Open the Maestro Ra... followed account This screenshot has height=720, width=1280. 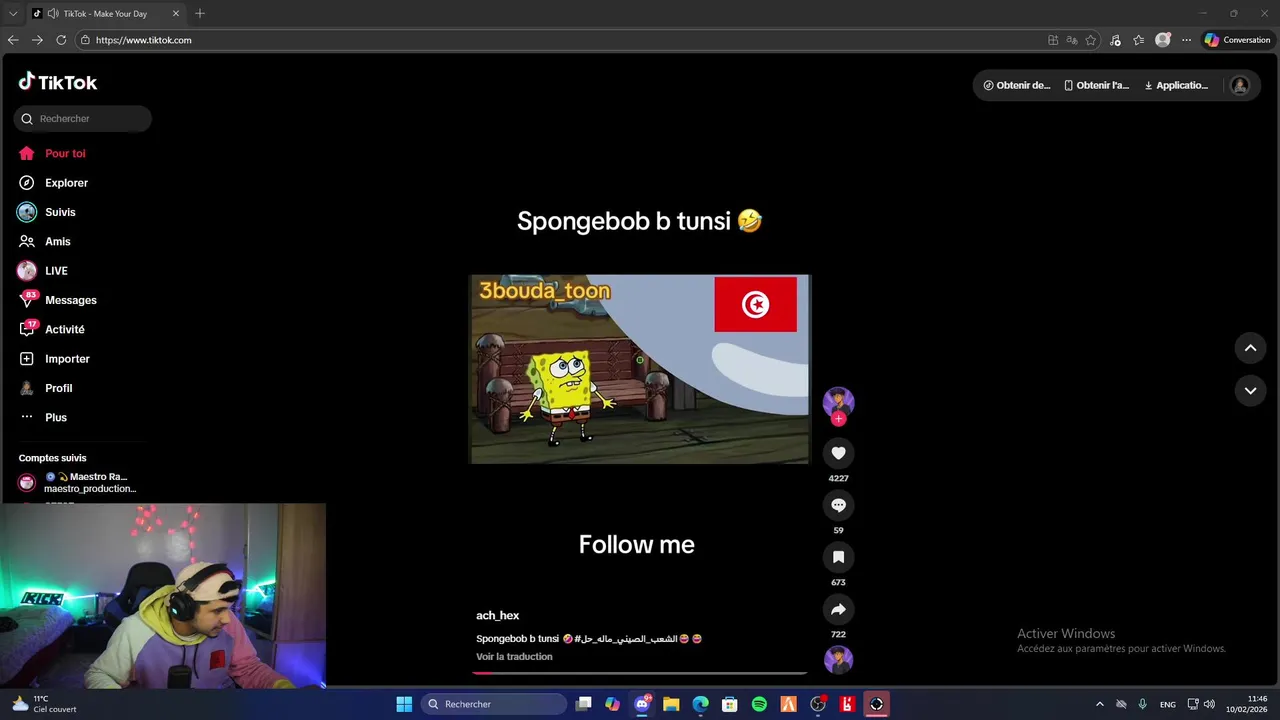click(78, 482)
